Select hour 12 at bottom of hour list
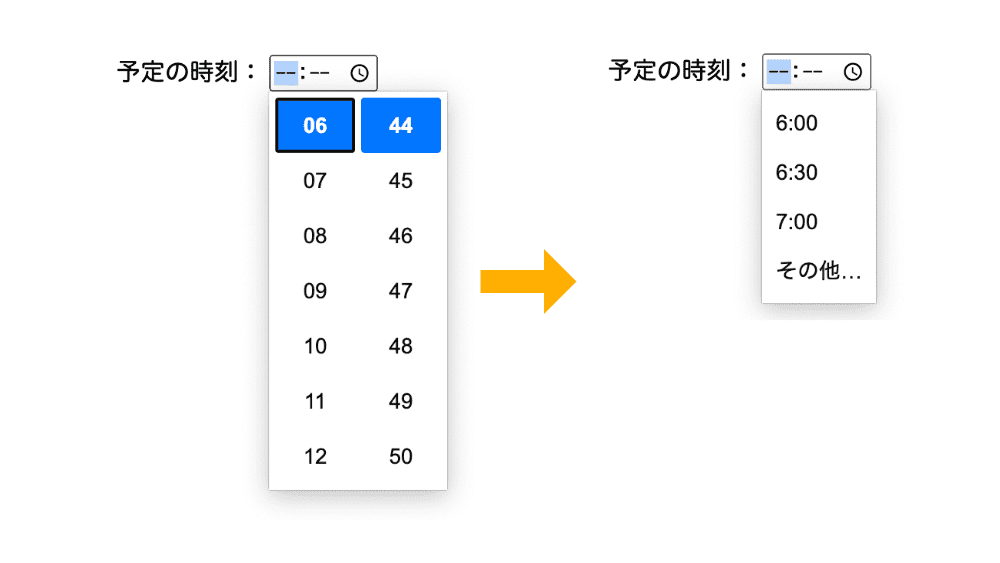 315,457
